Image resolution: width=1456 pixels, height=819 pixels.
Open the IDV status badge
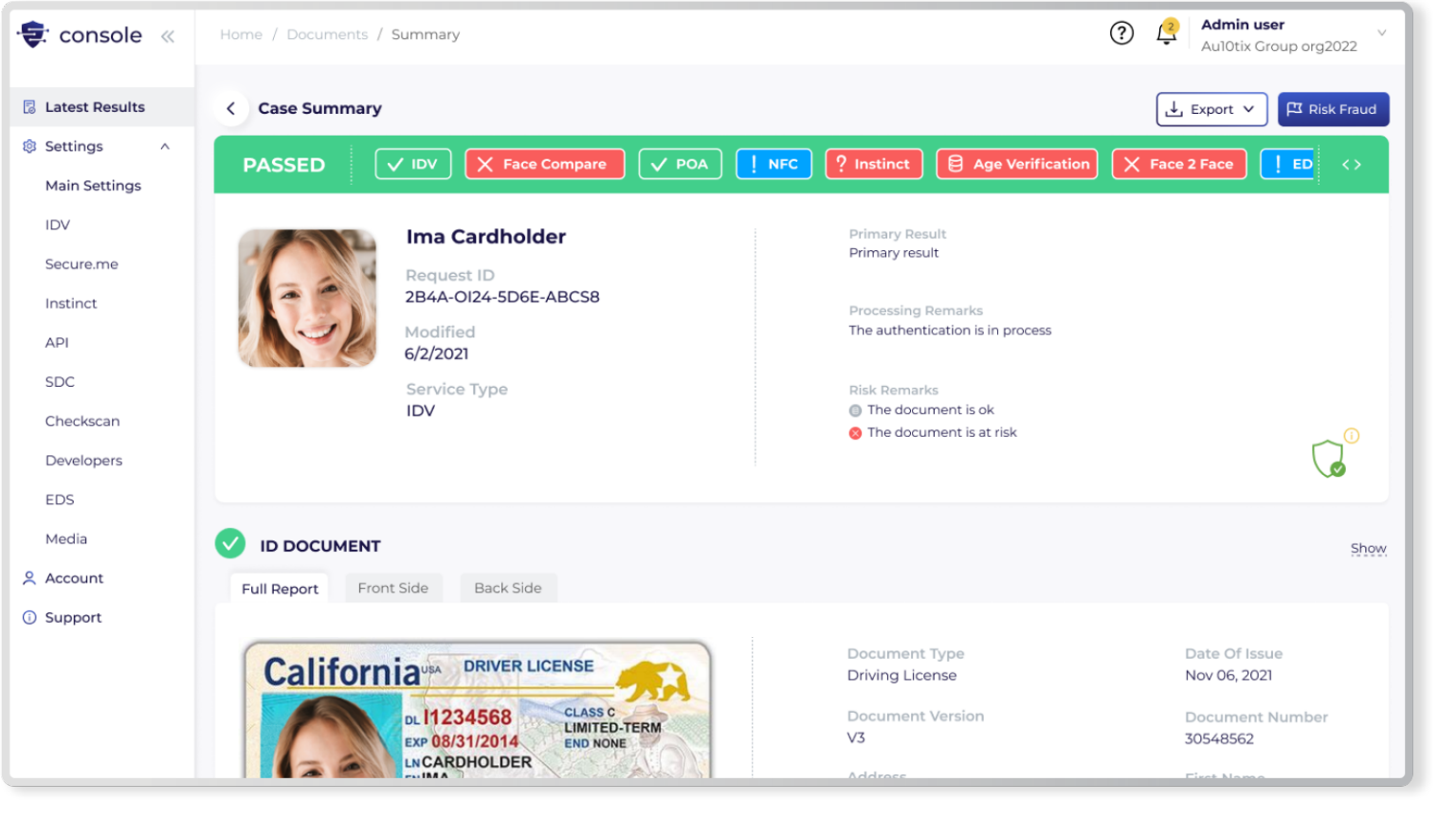pyautogui.click(x=412, y=163)
